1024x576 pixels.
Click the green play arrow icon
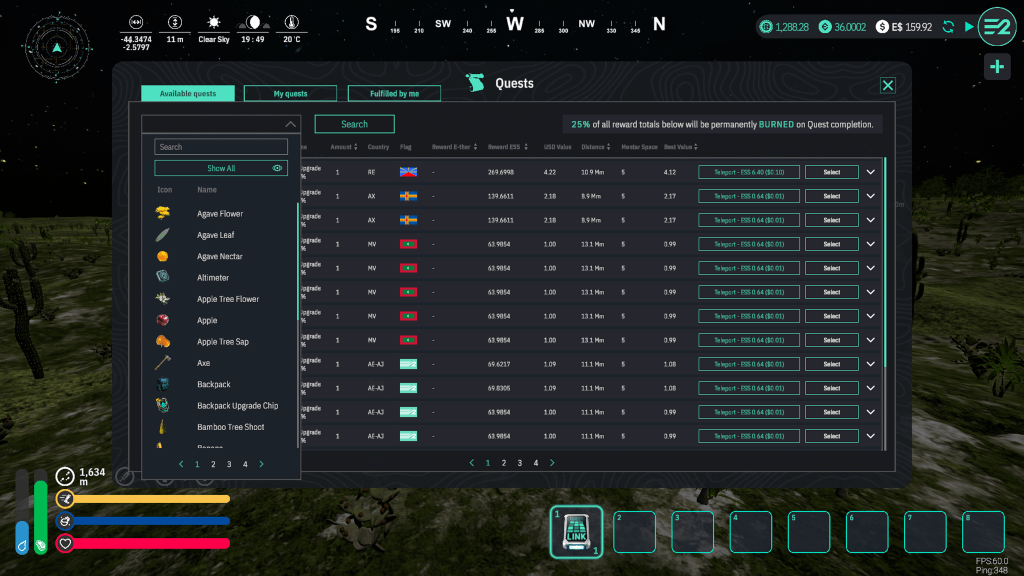click(x=969, y=27)
